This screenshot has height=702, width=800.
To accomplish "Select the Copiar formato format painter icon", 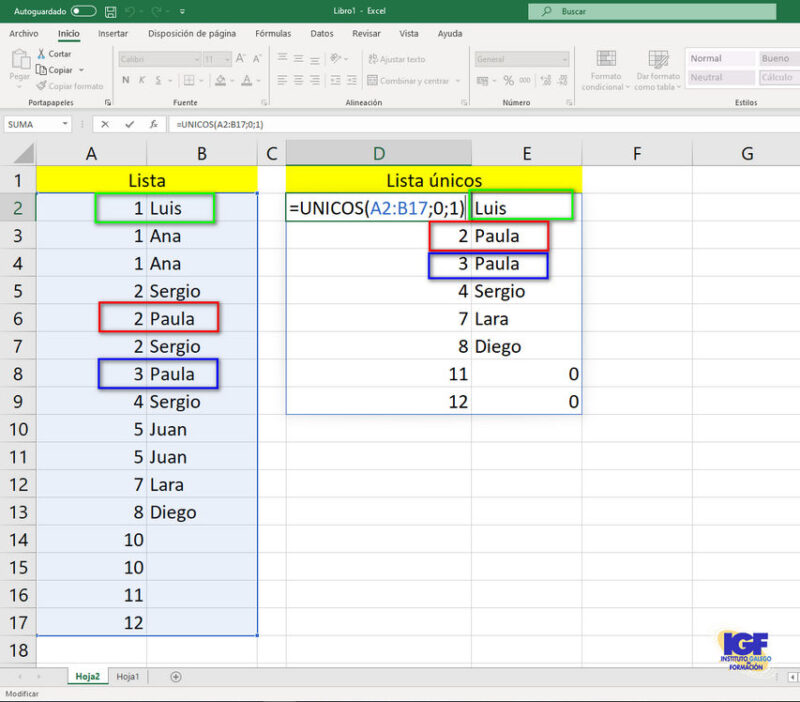I will tap(42, 84).
